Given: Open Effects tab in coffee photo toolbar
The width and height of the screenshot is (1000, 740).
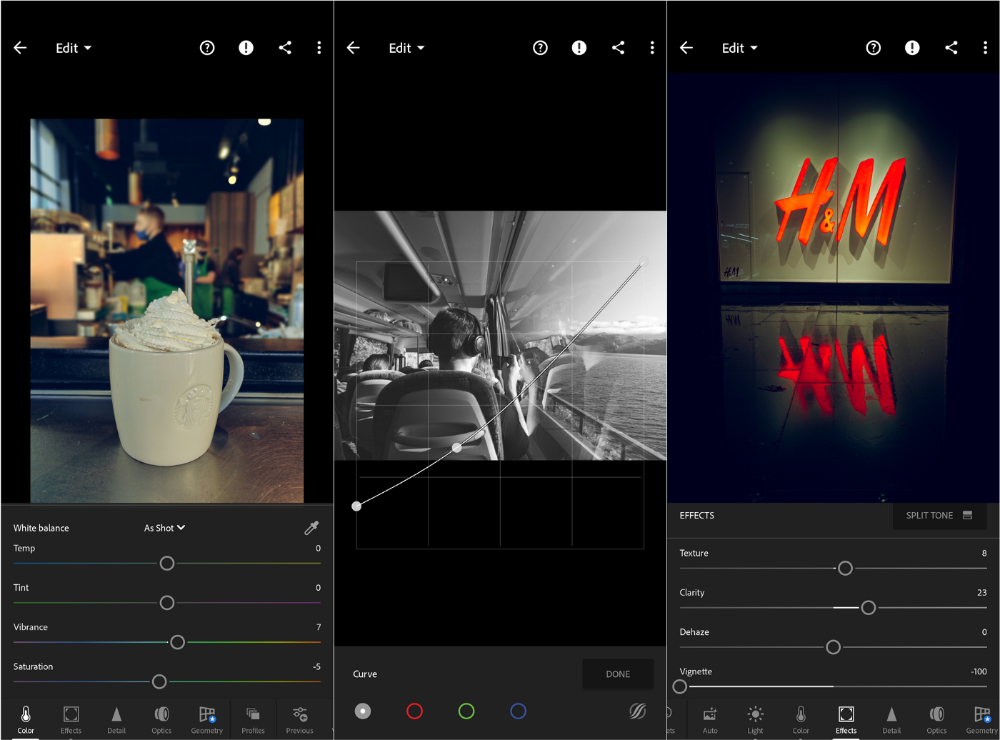Looking at the screenshot, I should click(71, 720).
